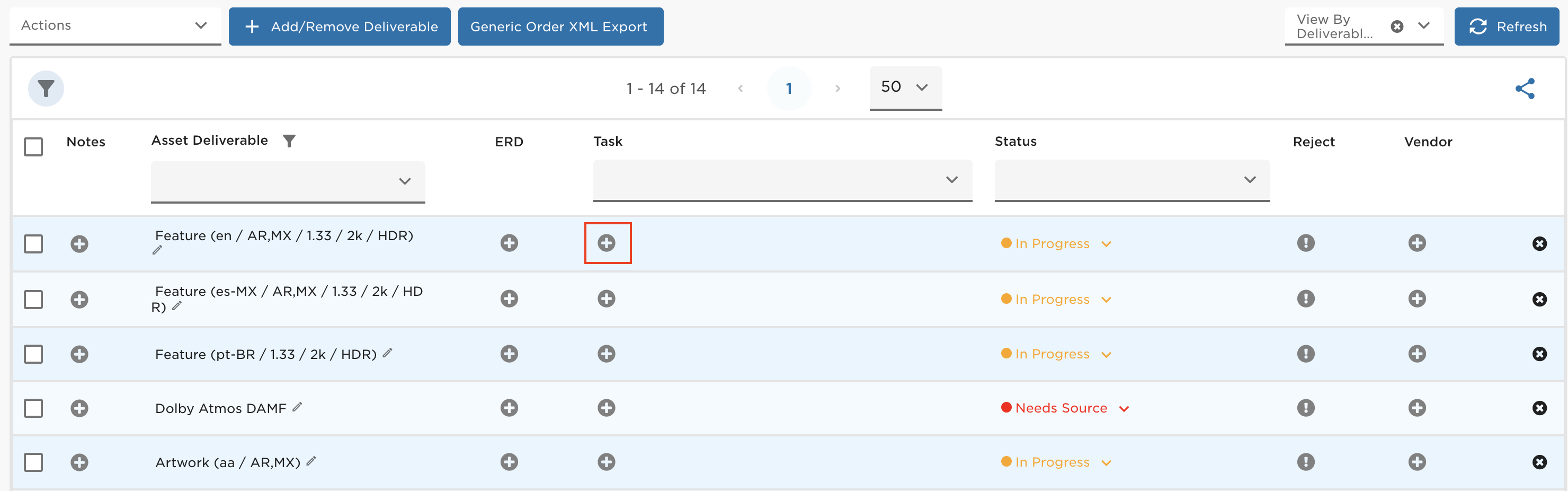The width and height of the screenshot is (1568, 491).
Task: Add task for Dolby Atmos DAMF row
Action: (x=606, y=408)
